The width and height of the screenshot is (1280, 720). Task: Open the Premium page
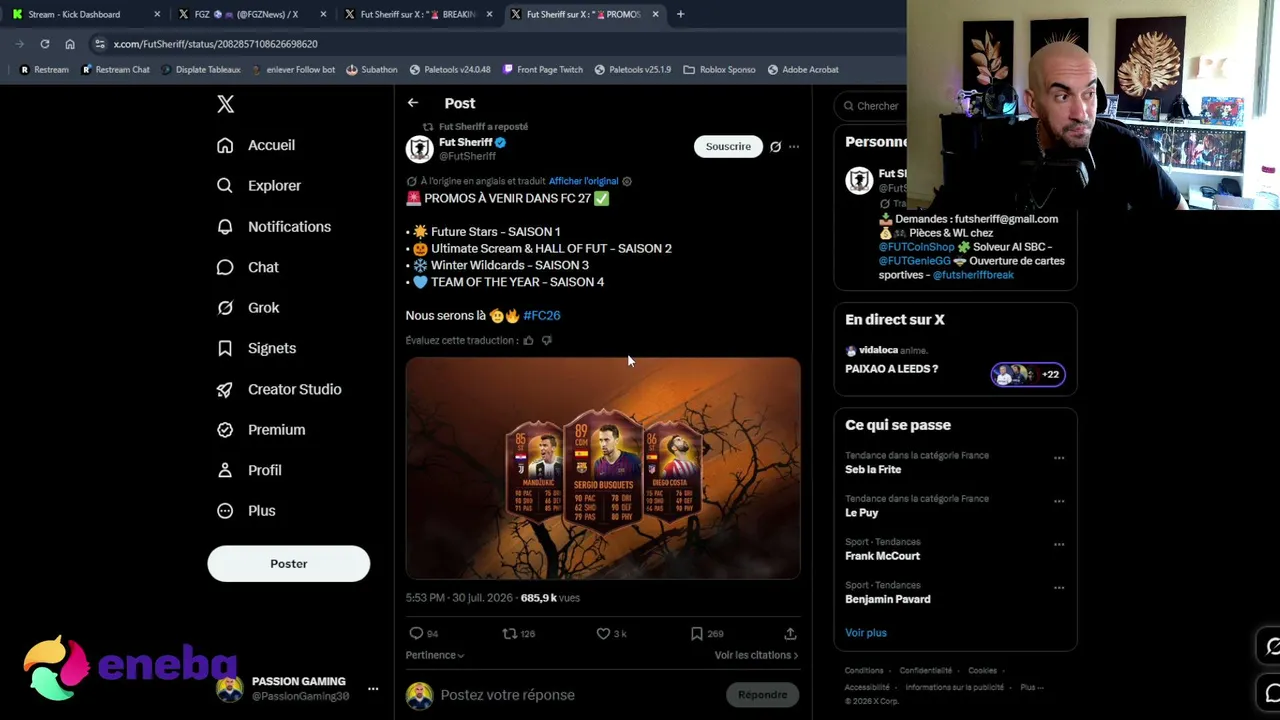click(261, 430)
